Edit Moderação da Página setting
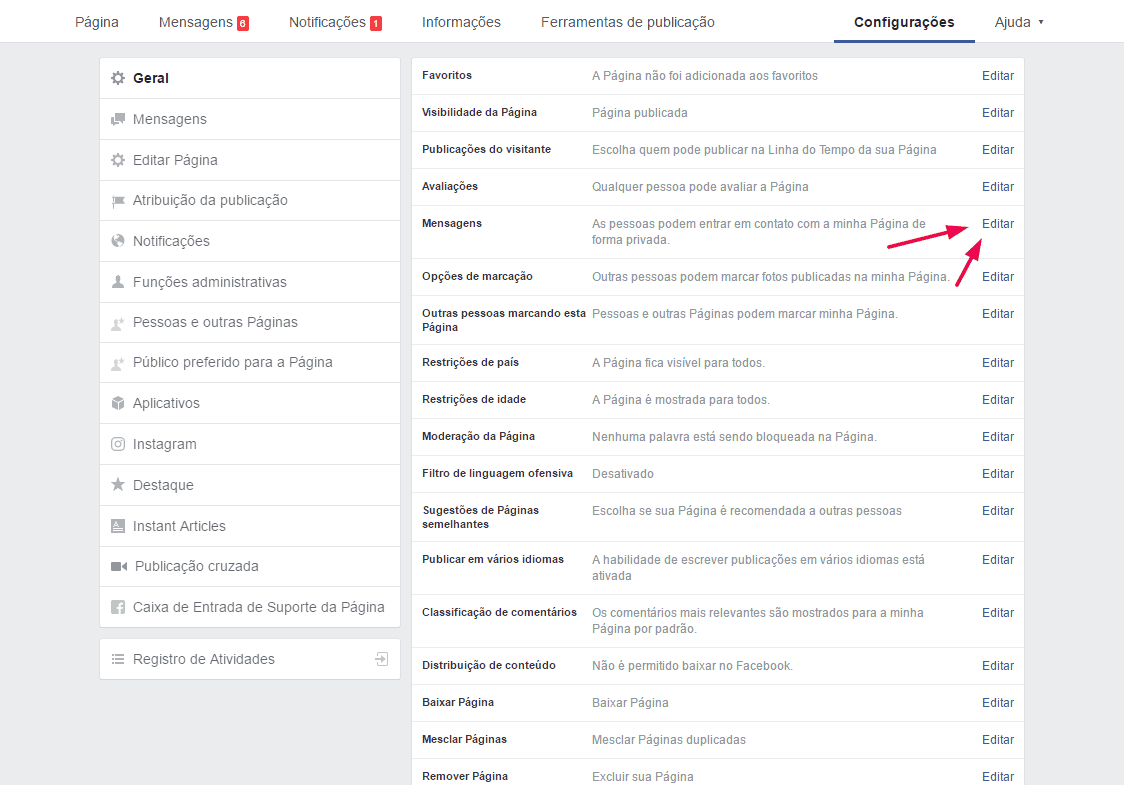 click(x=998, y=437)
